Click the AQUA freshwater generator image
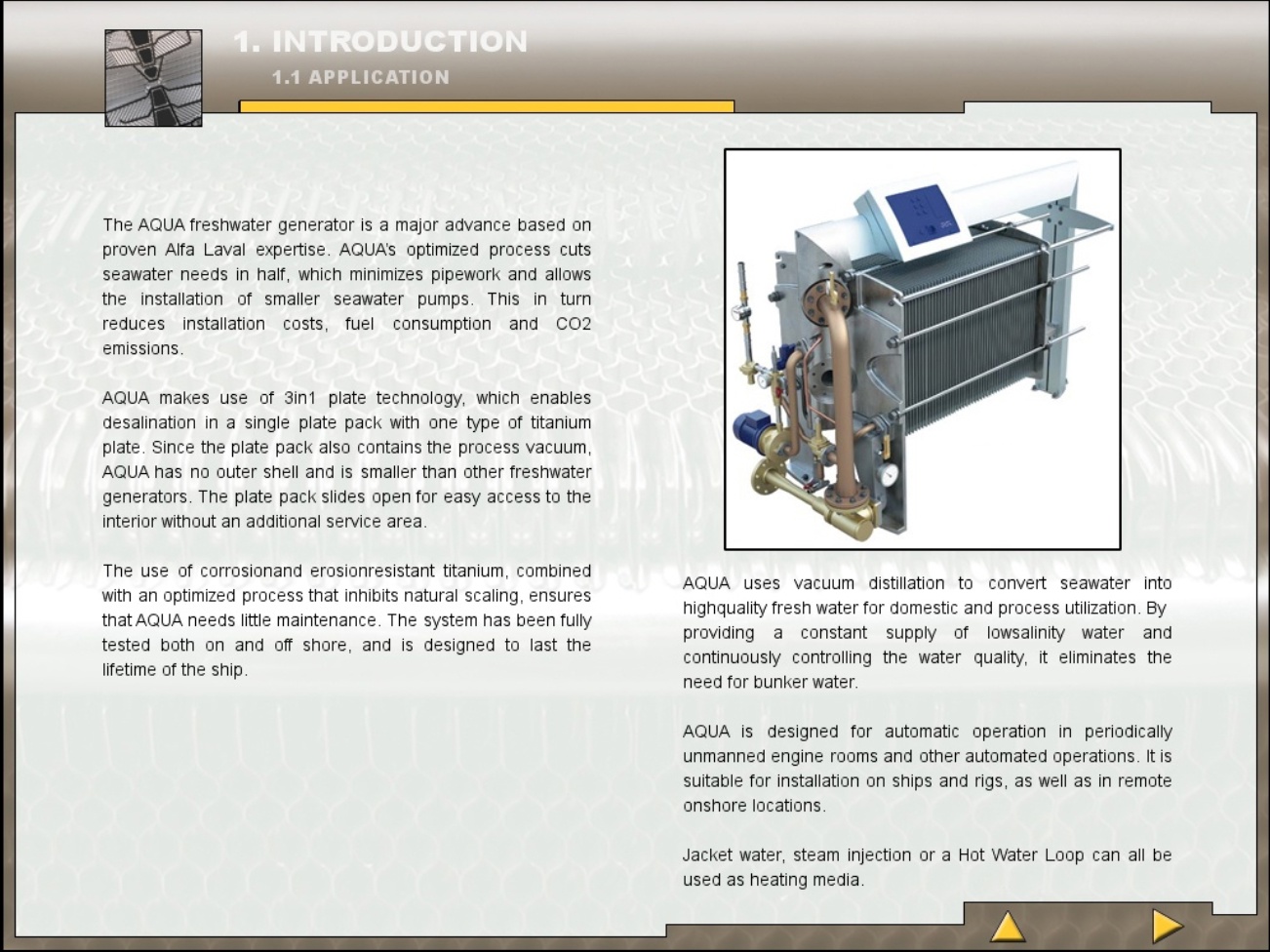Screen dimensions: 1270x952 pyautogui.click(x=922, y=349)
